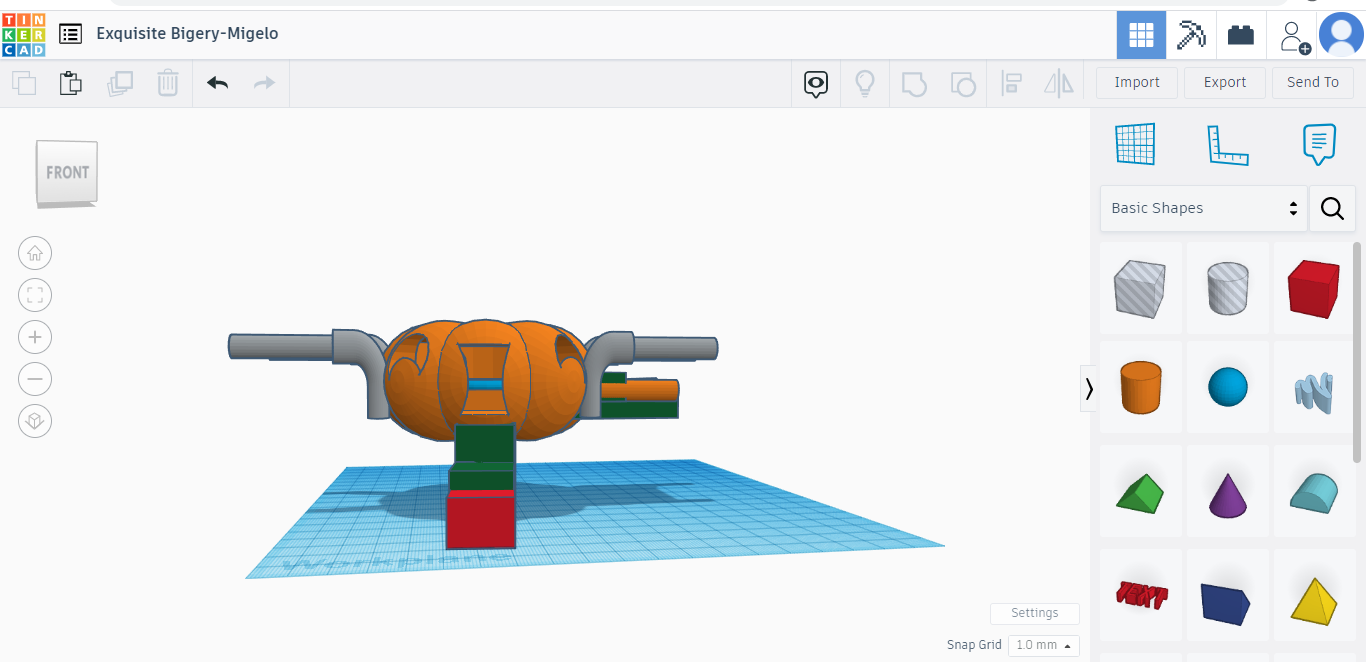Open shape search with the magnifier icon

tap(1332, 208)
